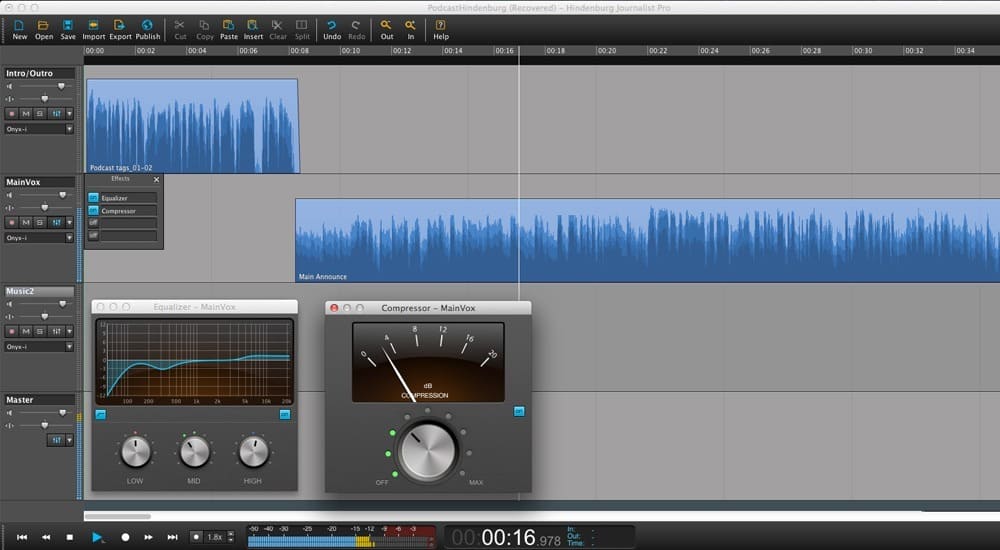Open effects for the Intro/Outro track
The width and height of the screenshot is (1000, 550).
(x=55, y=113)
